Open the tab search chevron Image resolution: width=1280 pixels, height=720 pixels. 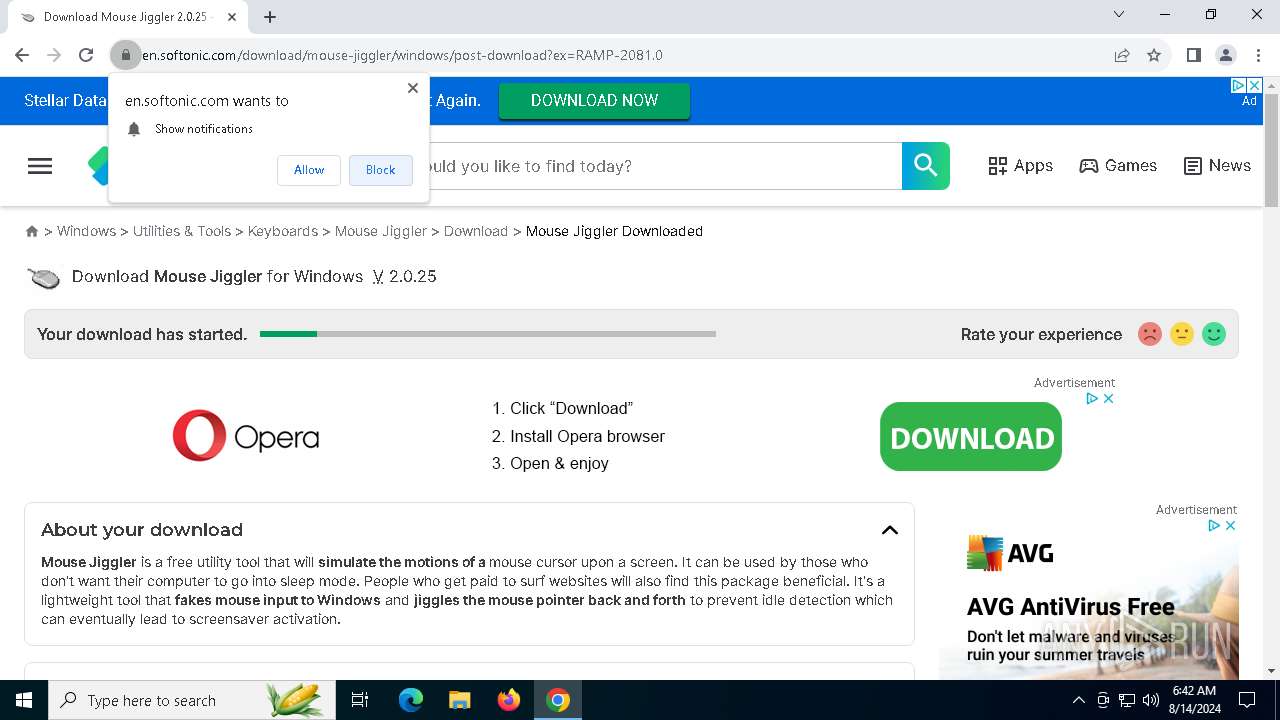coord(1119,14)
